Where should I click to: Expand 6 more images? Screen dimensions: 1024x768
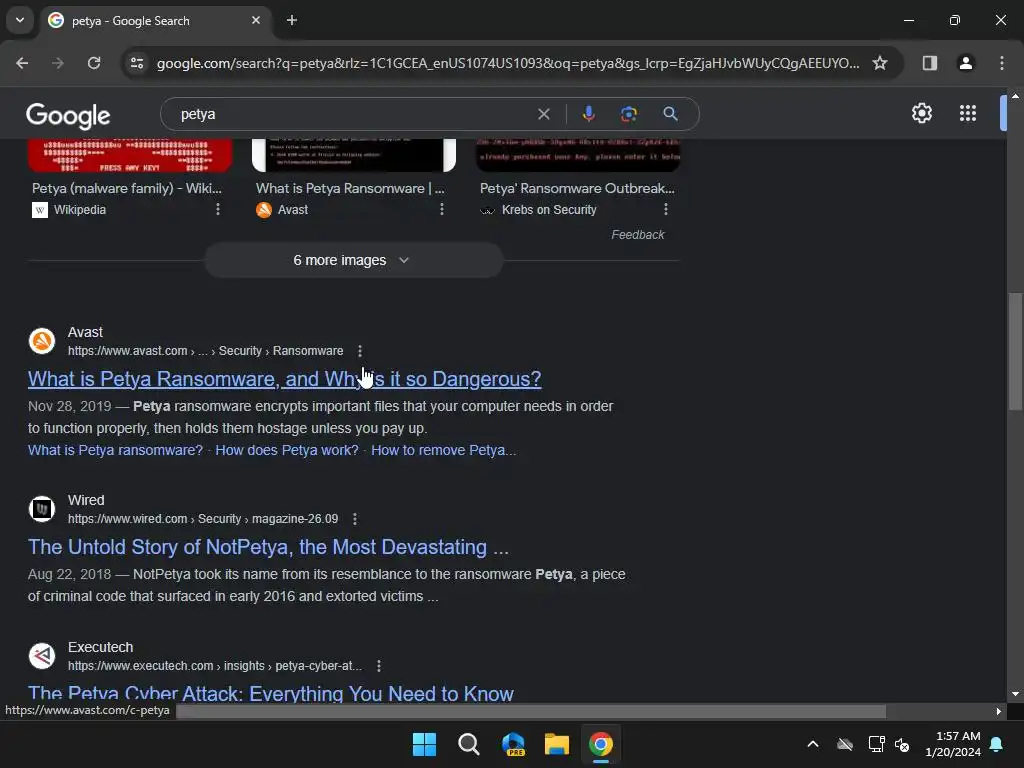pyautogui.click(x=353, y=261)
